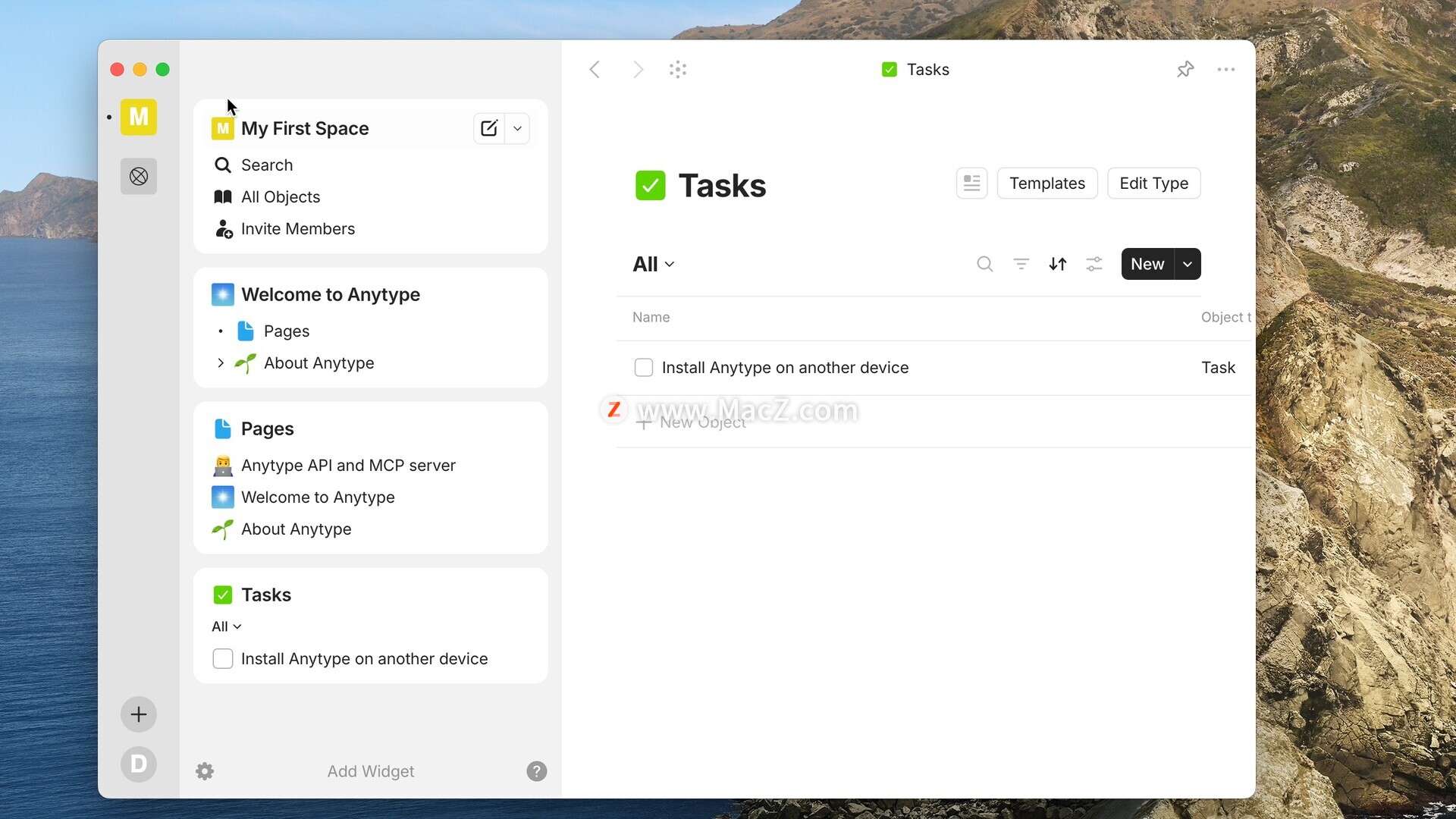Screen dimensions: 1456x819
Task: Open the gallery globe icon in vault bar
Action: pyautogui.click(x=138, y=177)
